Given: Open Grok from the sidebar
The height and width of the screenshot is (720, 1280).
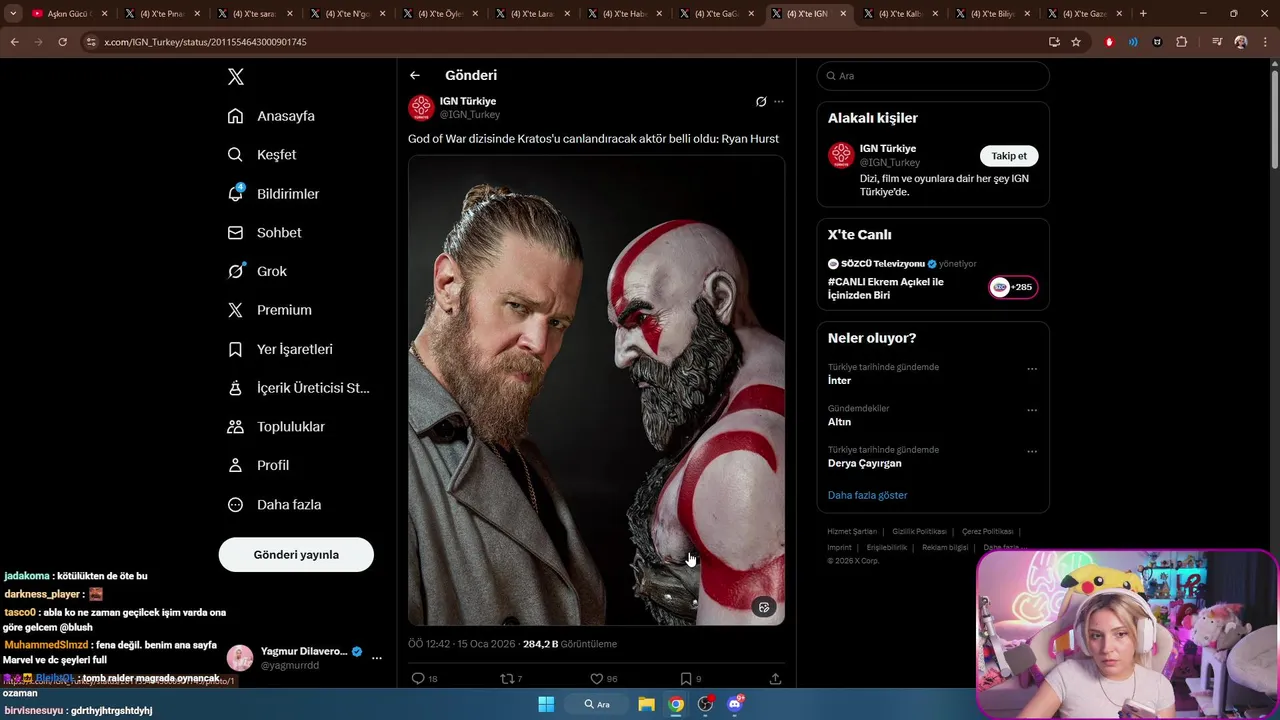Looking at the screenshot, I should (x=257, y=271).
